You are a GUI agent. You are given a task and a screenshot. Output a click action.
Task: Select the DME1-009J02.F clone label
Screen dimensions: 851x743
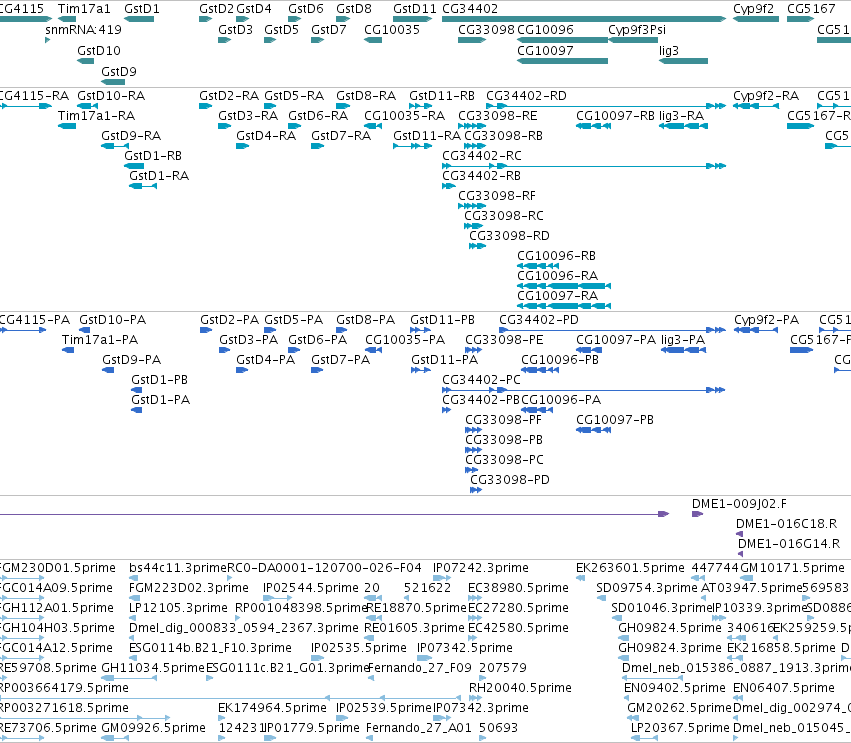pos(739,504)
